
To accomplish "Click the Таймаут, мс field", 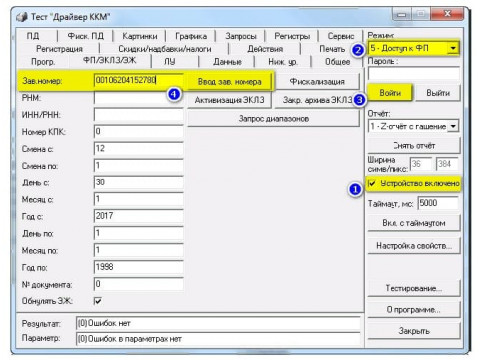I will click(438, 203).
